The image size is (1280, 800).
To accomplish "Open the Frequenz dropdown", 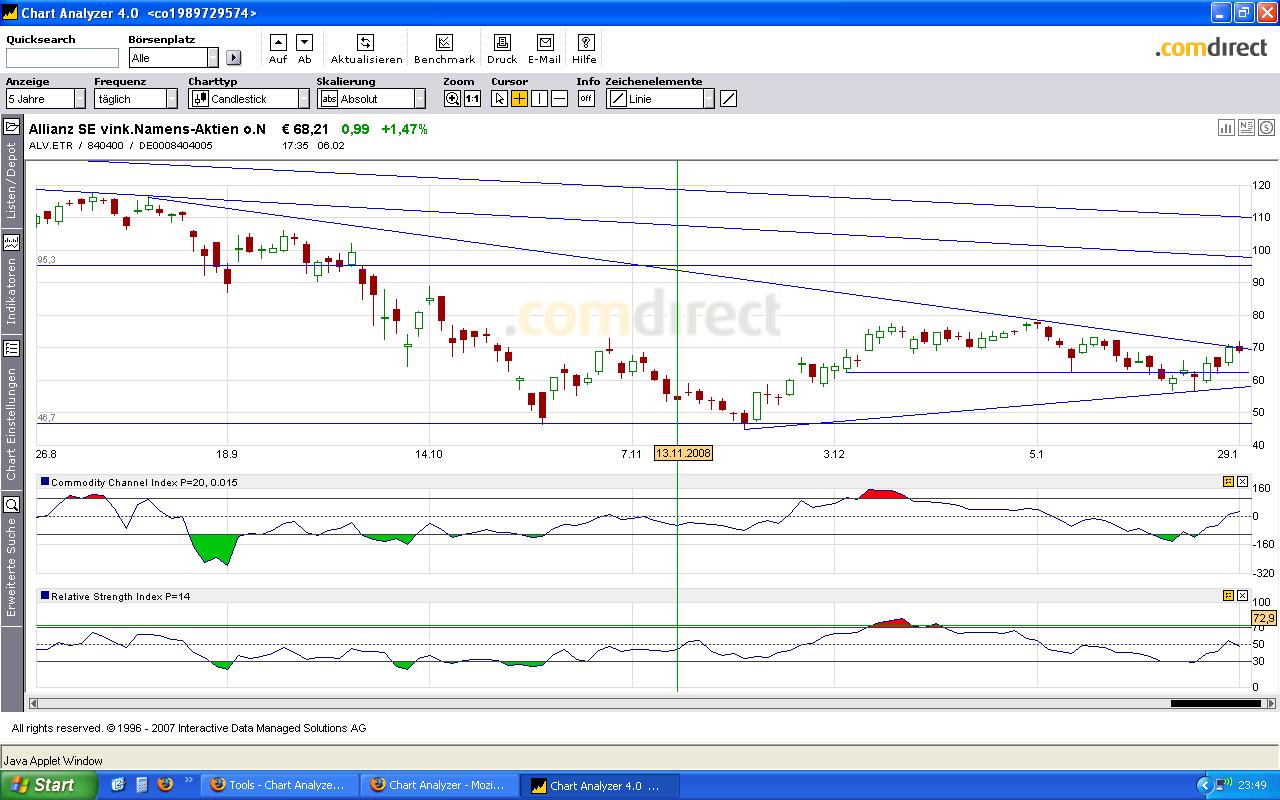I will pos(172,99).
